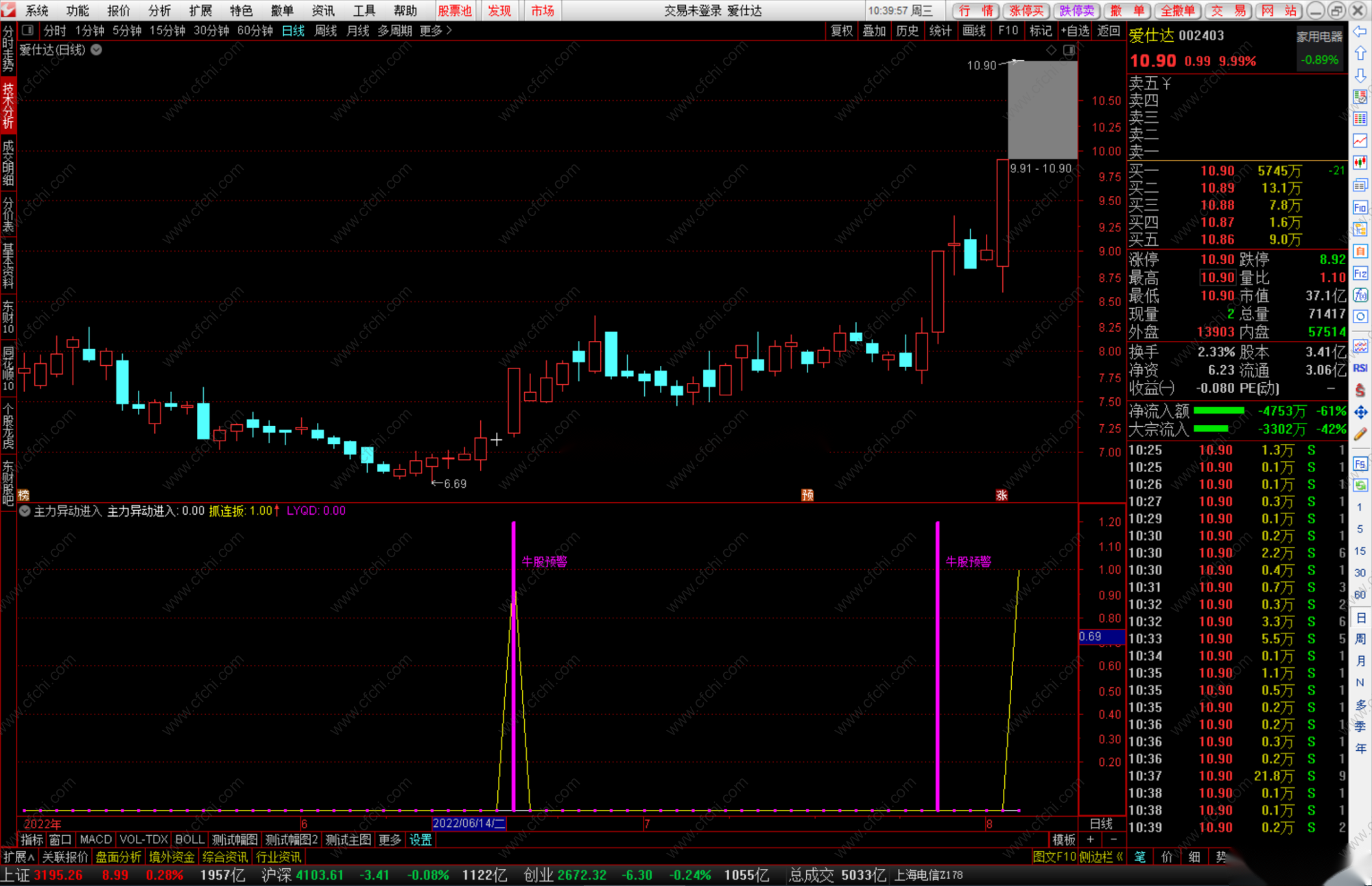Click the candlestick chart icon in right sidebar
Screen dimensions: 1372x886
1360,163
